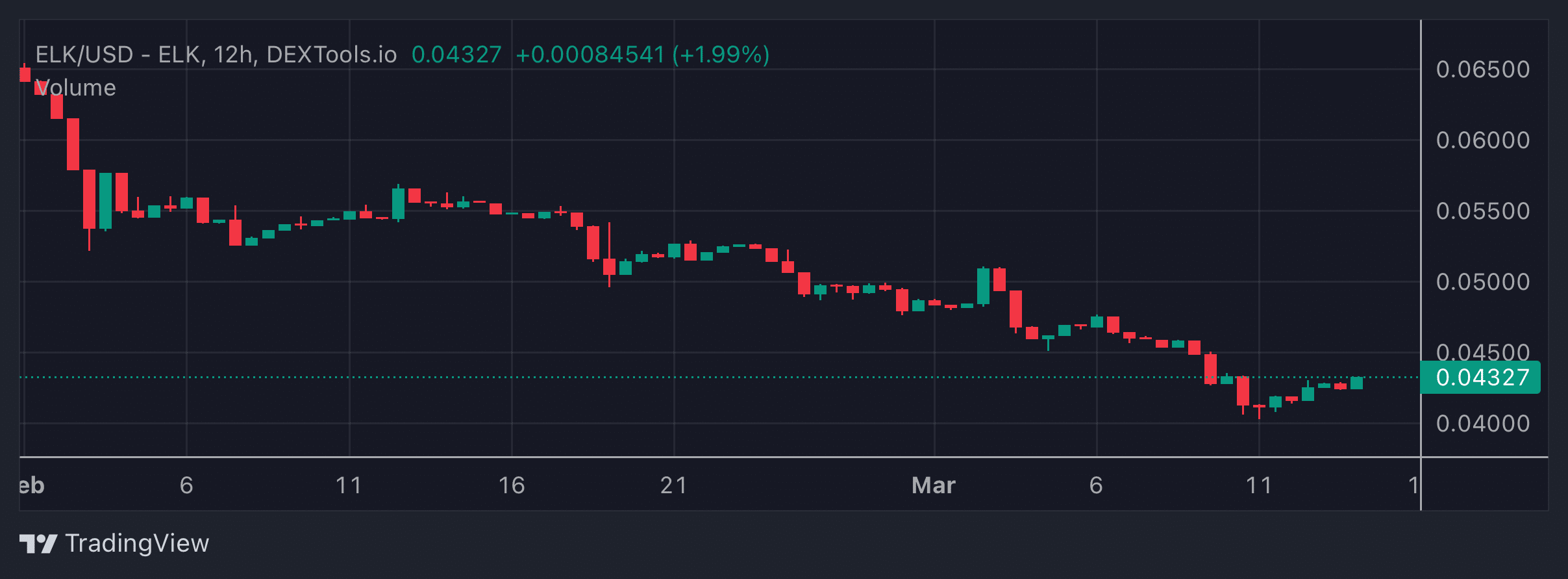Click the 0.06000 price axis label
1568x579 pixels.
coord(1483,140)
